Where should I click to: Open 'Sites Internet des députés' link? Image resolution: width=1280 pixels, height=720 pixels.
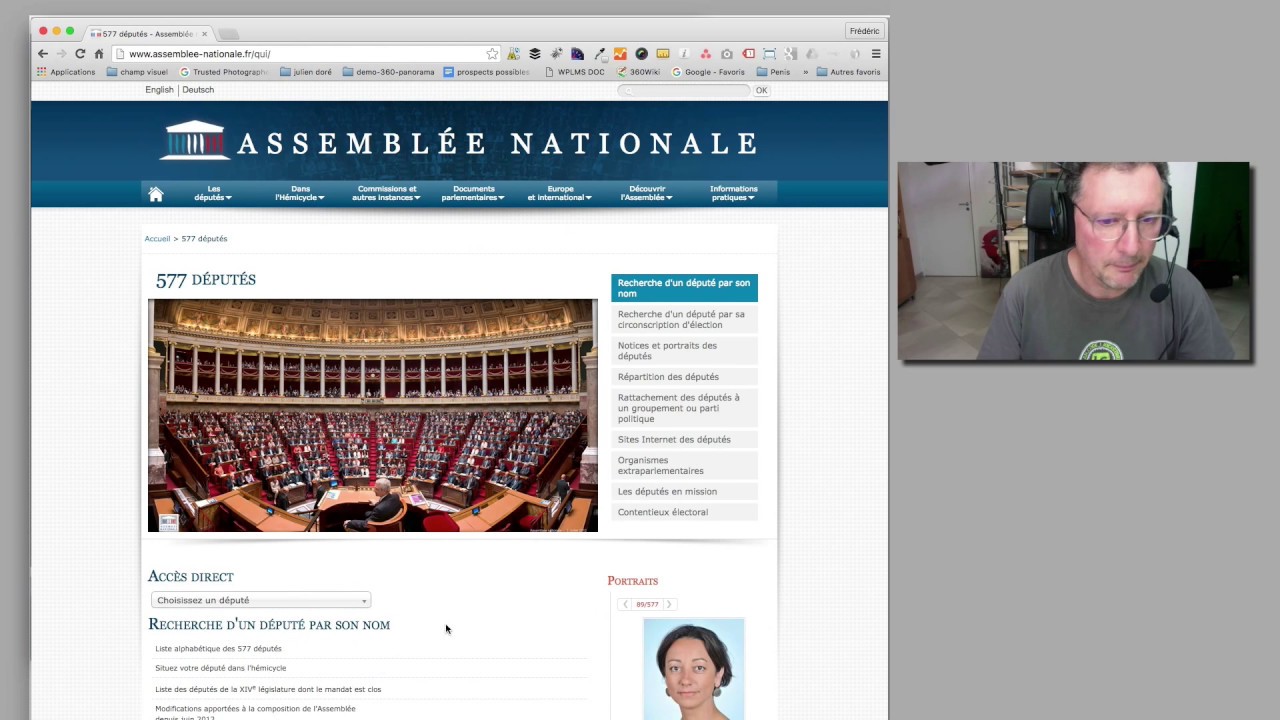click(684, 439)
